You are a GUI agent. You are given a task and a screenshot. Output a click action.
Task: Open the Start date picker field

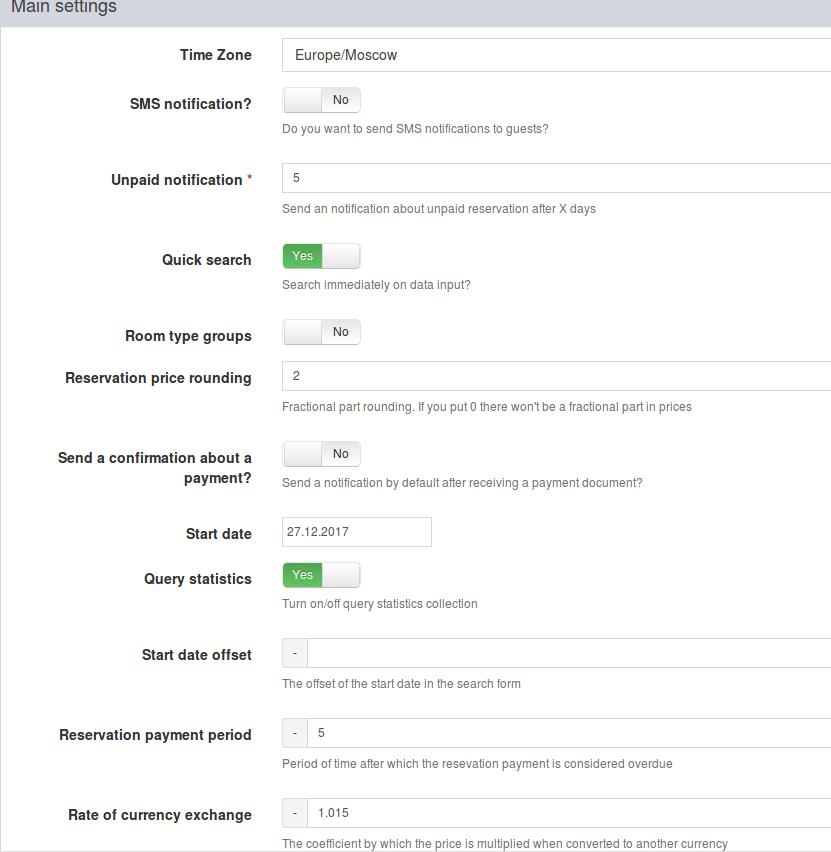(x=357, y=532)
